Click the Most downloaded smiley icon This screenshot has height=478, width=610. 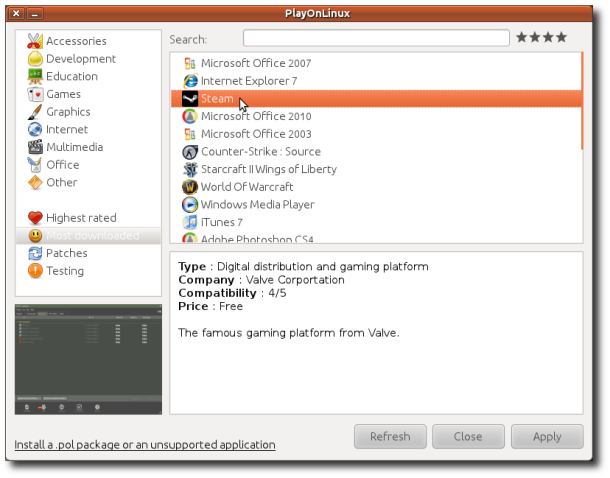click(35, 236)
